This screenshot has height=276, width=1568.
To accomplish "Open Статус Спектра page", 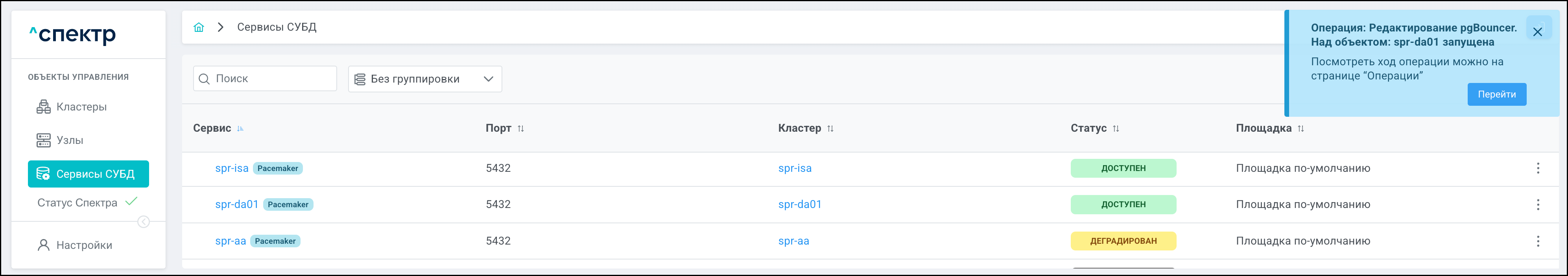I will click(77, 203).
